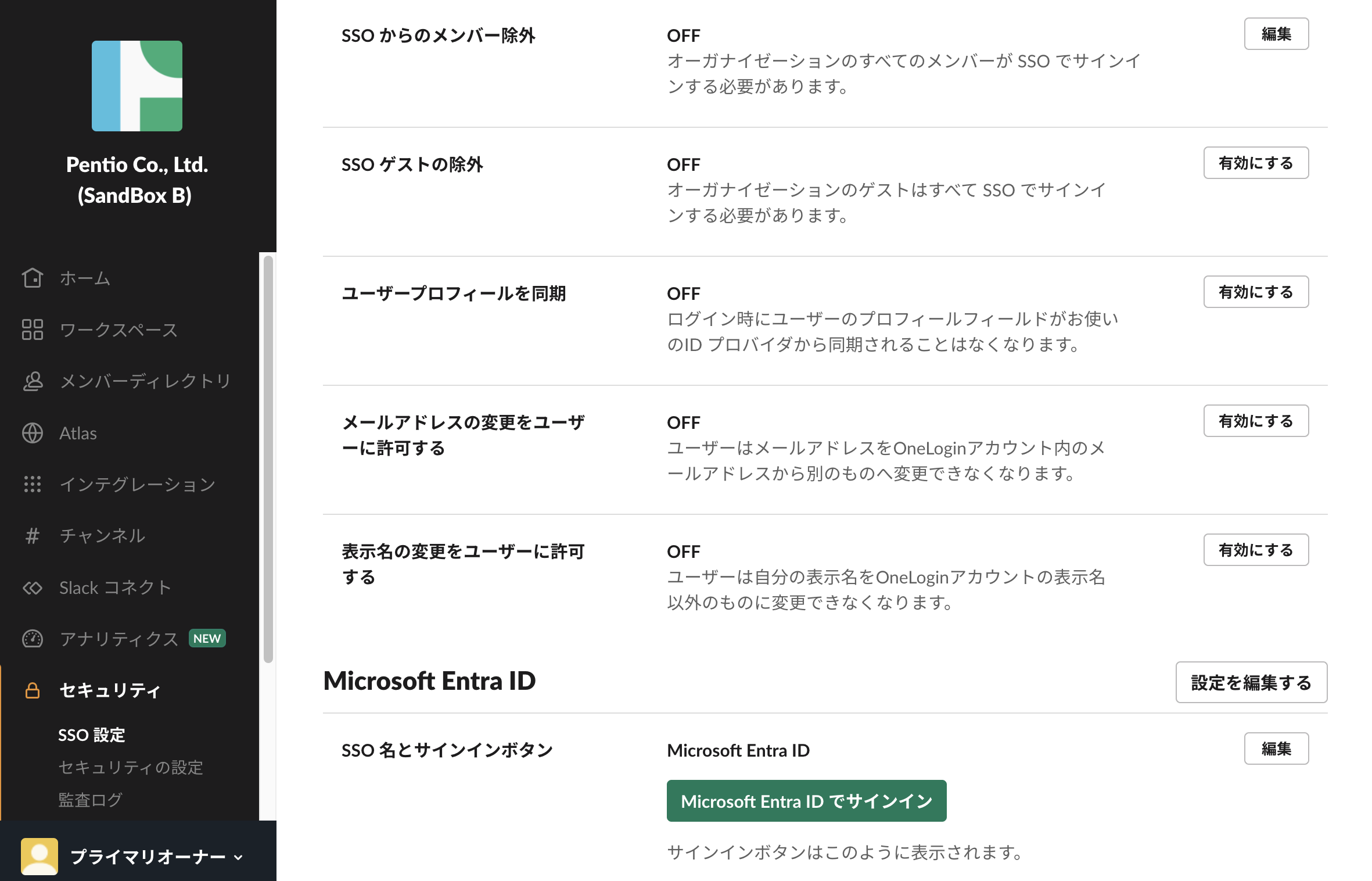Click the NEW badge beside アナリティクス
1372x881 pixels.
(x=207, y=638)
